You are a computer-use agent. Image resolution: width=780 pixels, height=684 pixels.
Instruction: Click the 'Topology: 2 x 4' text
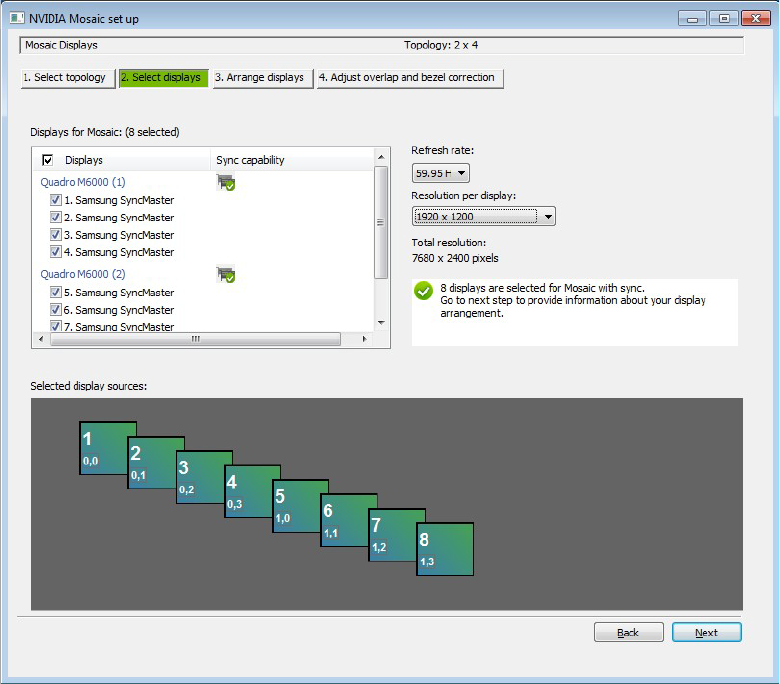point(441,45)
